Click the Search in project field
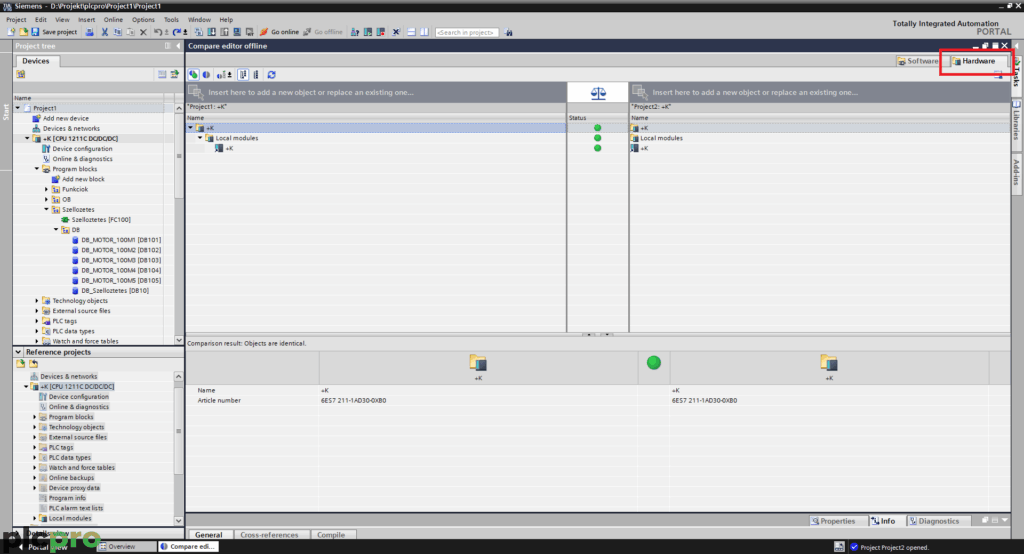This screenshot has height=554, width=1024. (467, 32)
